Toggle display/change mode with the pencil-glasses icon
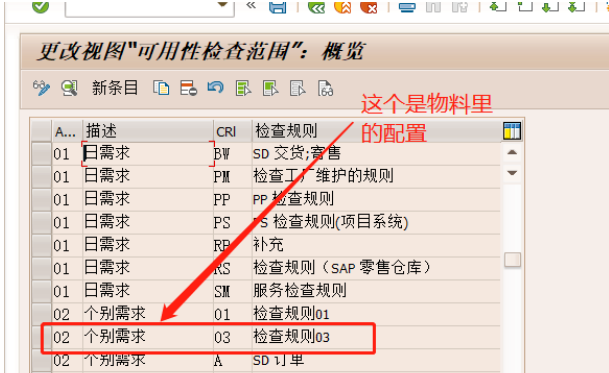The width and height of the screenshot is (609, 373). [41, 88]
